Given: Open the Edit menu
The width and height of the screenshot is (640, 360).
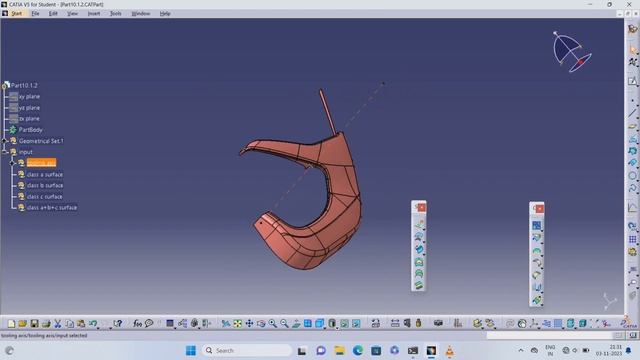Looking at the screenshot, I should point(53,13).
